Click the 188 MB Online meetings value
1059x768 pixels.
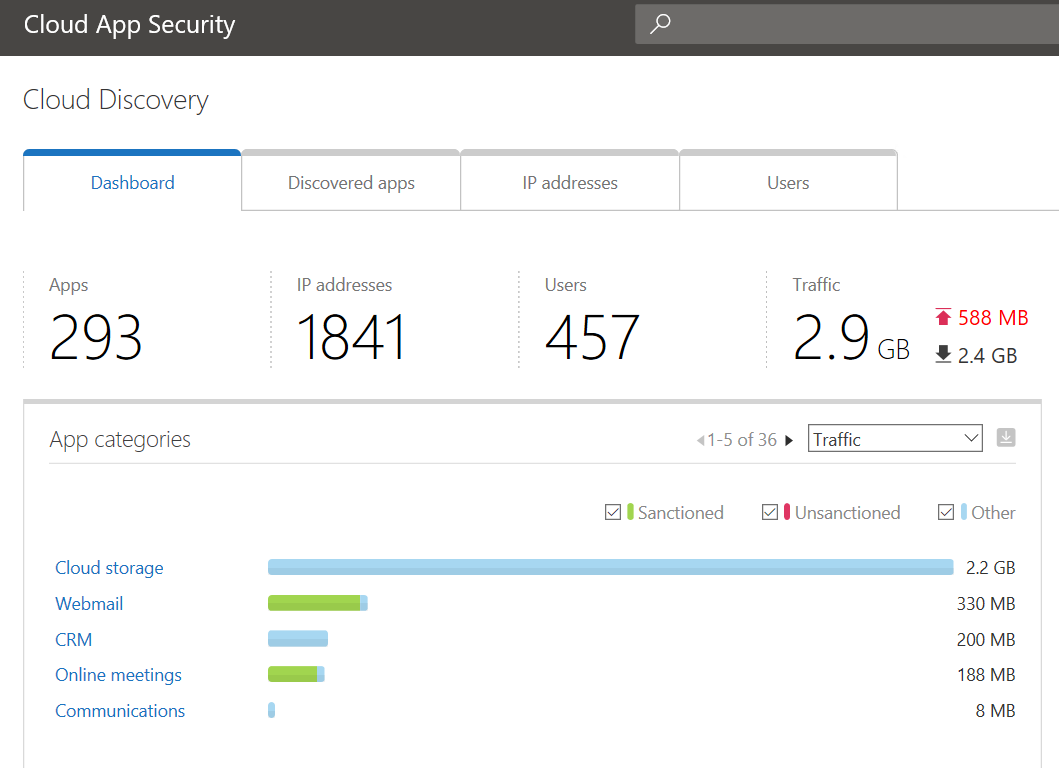(x=986, y=675)
